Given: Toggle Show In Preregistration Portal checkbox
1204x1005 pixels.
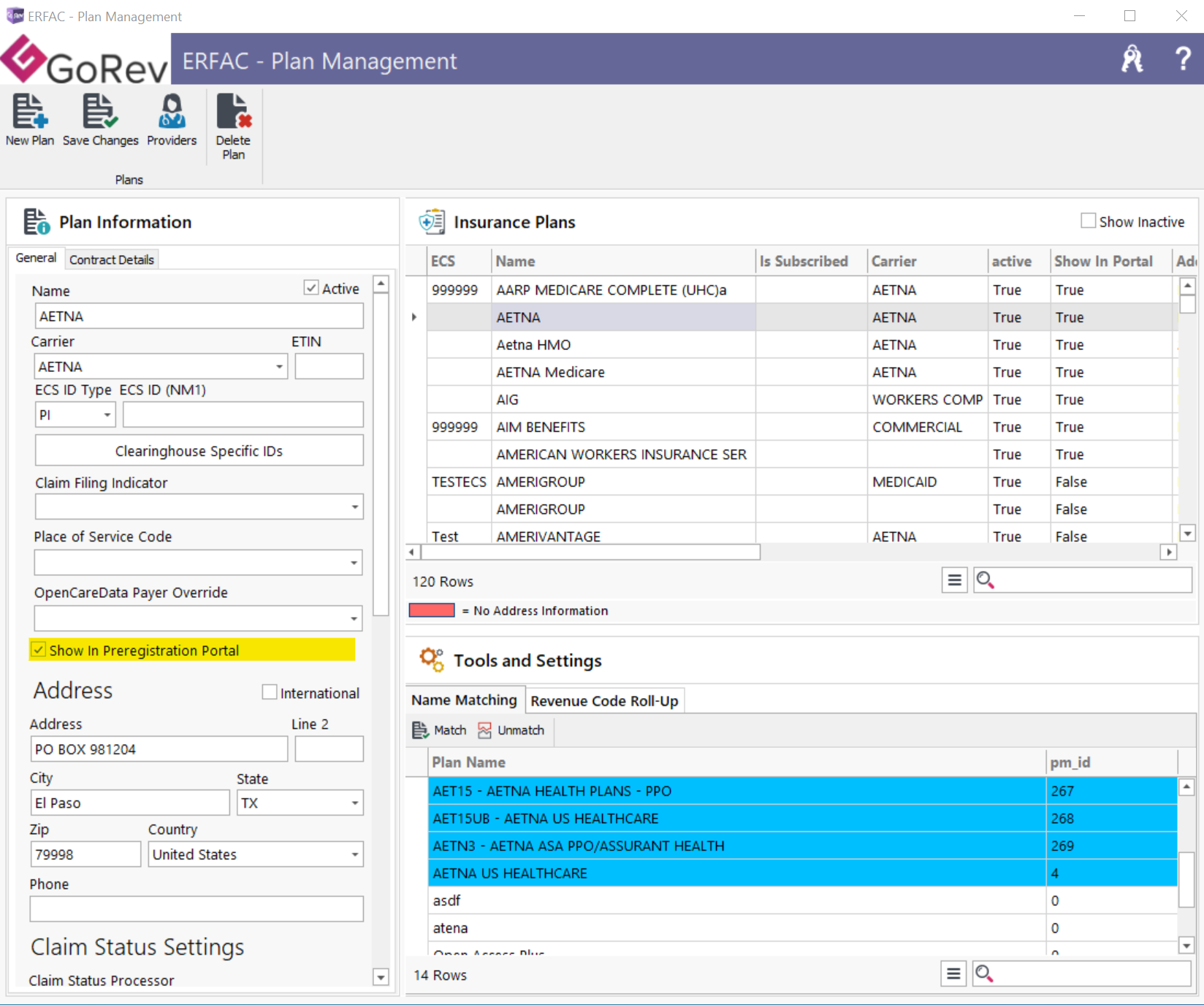Looking at the screenshot, I should pos(39,649).
